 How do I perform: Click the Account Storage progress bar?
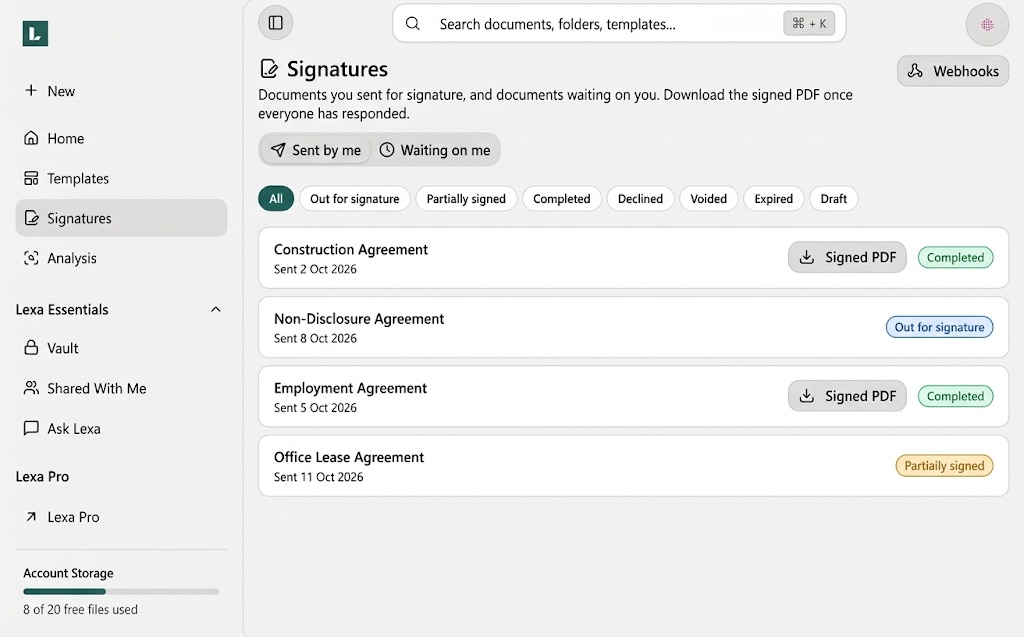click(x=121, y=591)
